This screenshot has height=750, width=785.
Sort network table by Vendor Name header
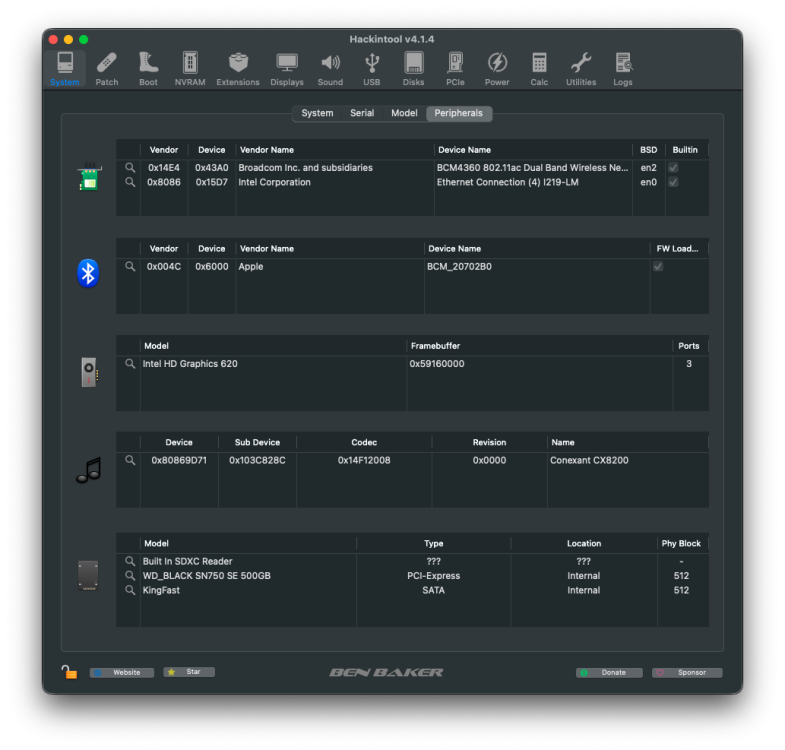coord(335,150)
